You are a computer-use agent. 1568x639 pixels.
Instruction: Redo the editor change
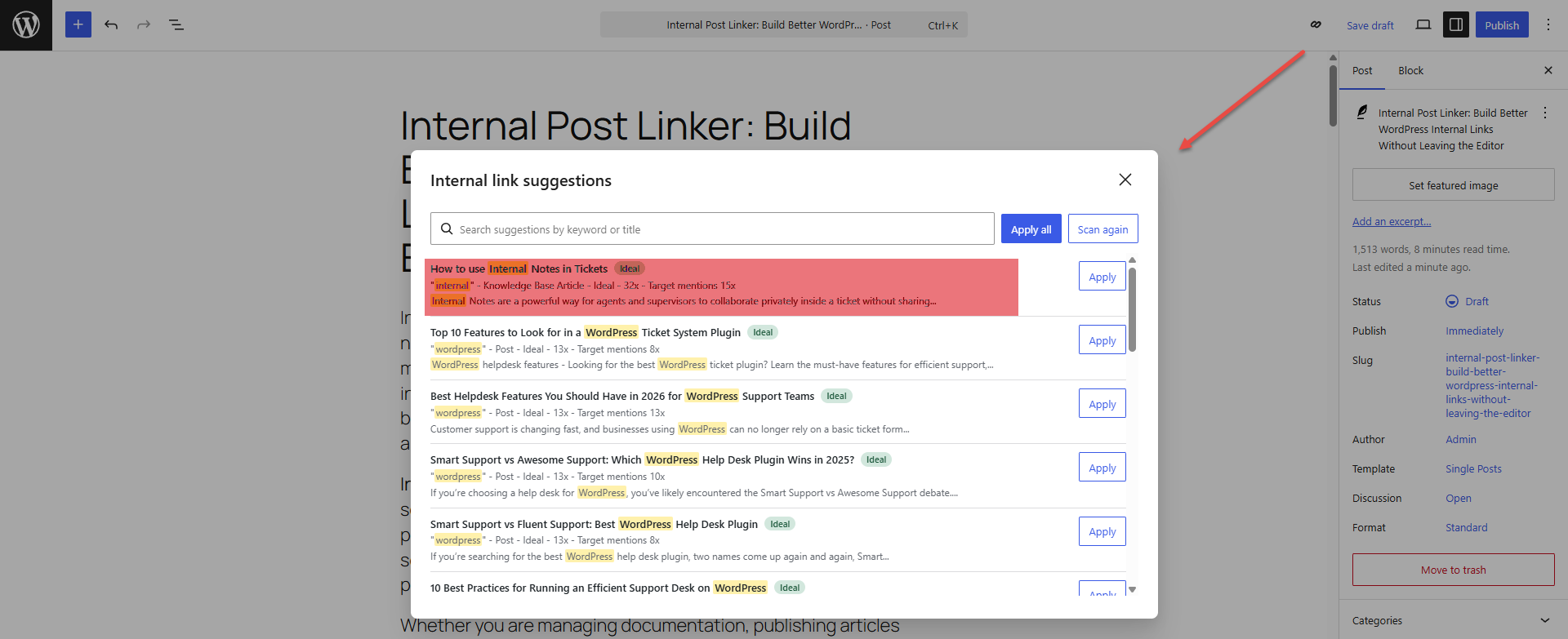click(x=144, y=24)
